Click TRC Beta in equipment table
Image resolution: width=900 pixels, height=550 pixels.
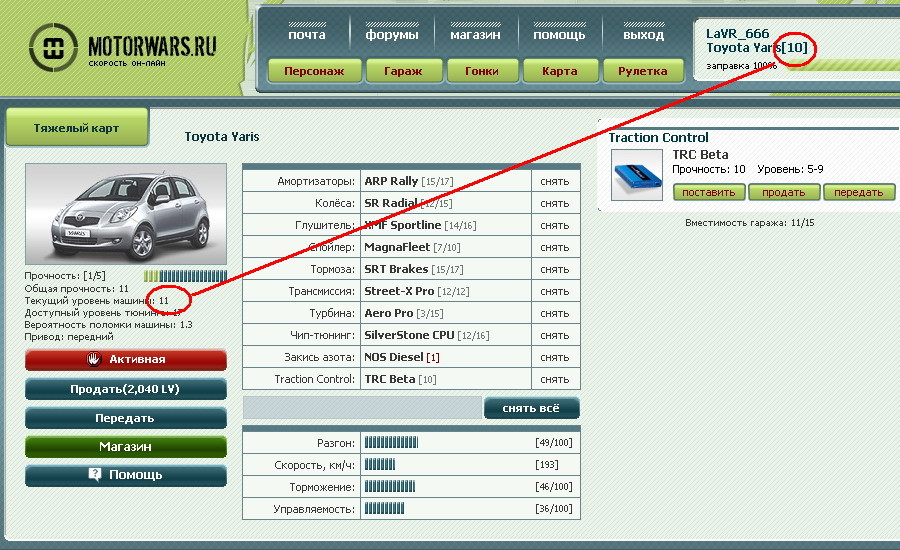click(x=390, y=379)
